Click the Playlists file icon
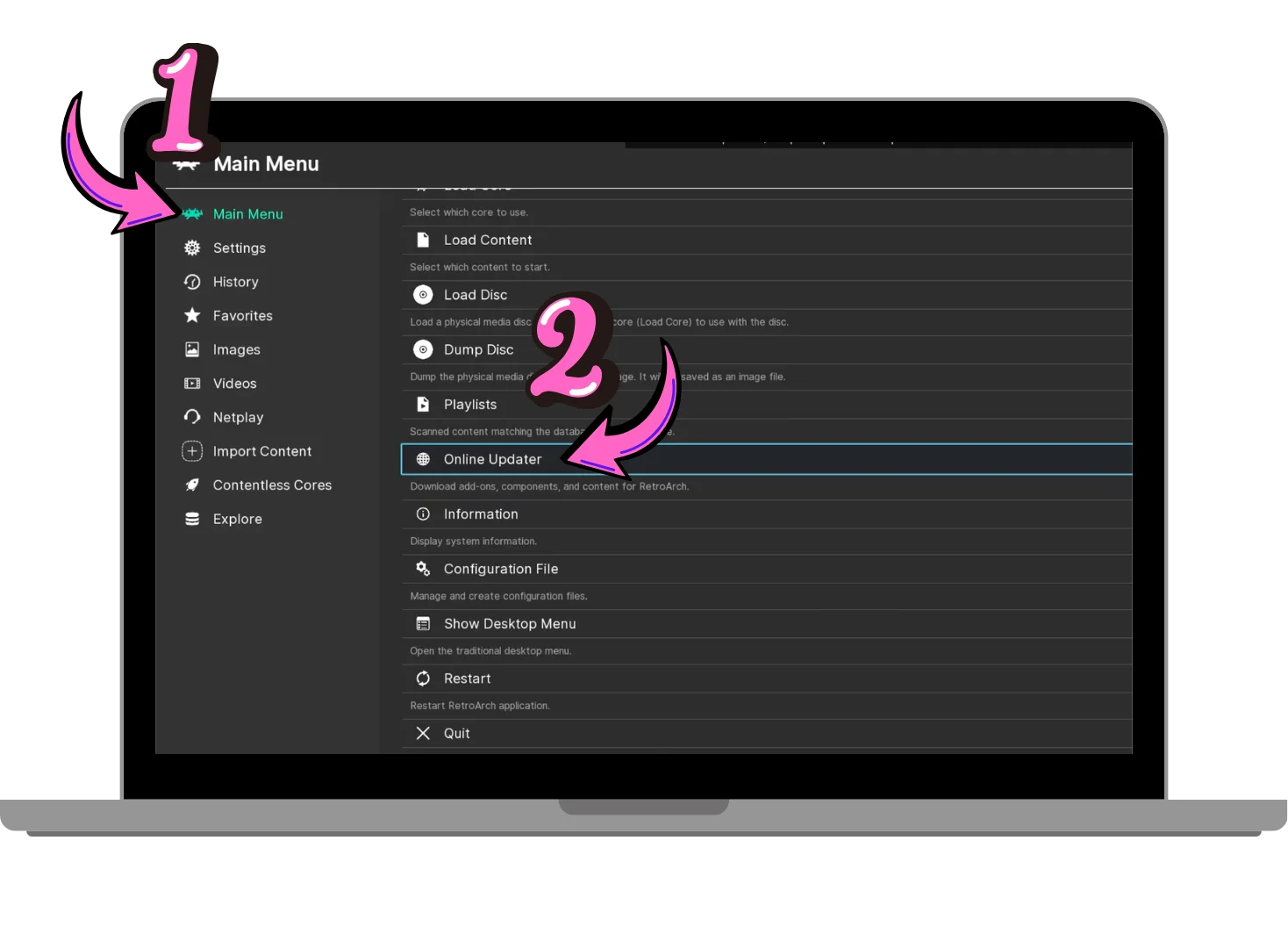 coord(423,404)
